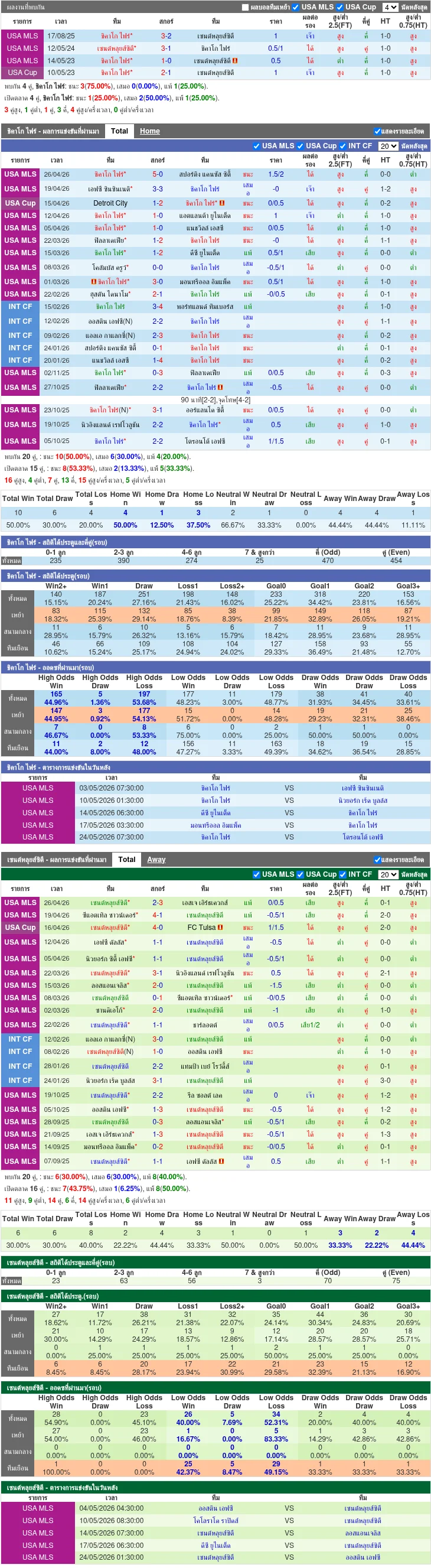Click red card icon in 07/09/25 St. Louis row

221,1162
